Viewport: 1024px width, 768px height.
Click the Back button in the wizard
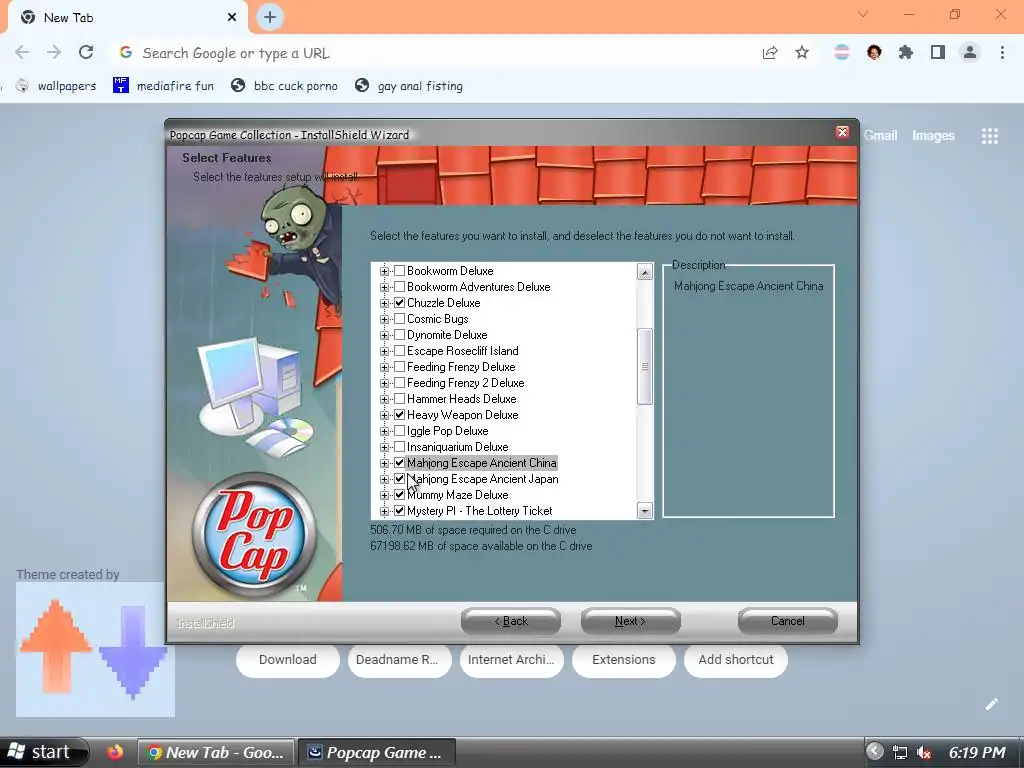point(511,621)
